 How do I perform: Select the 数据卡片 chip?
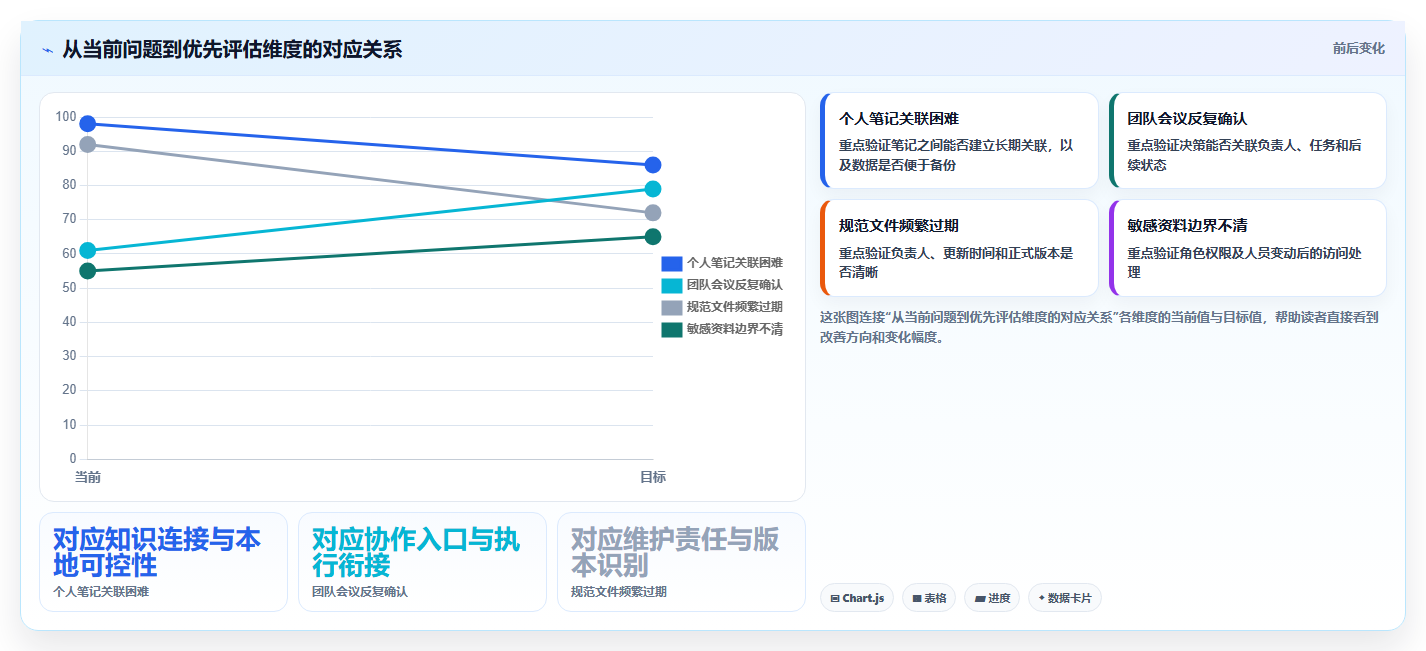1064,598
